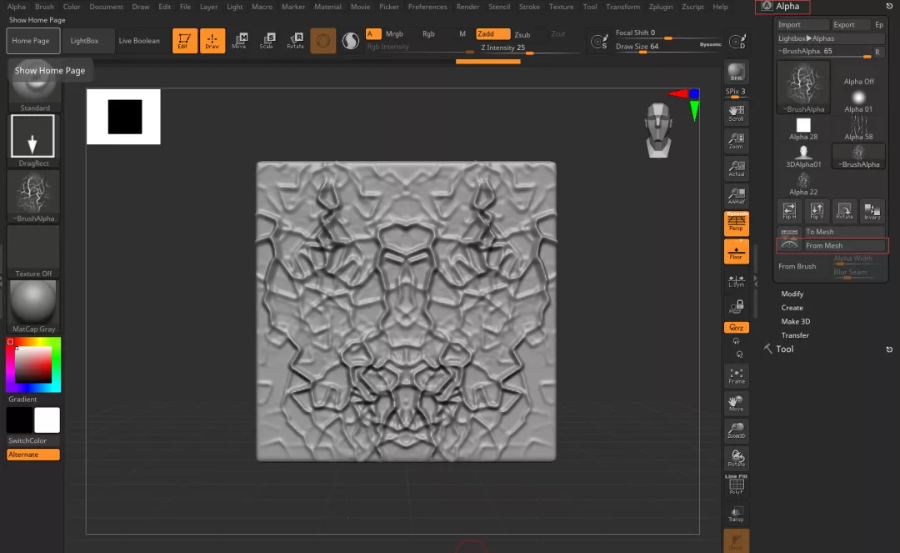Click the Zoom canvas icon
900x553 pixels.
(x=736, y=141)
